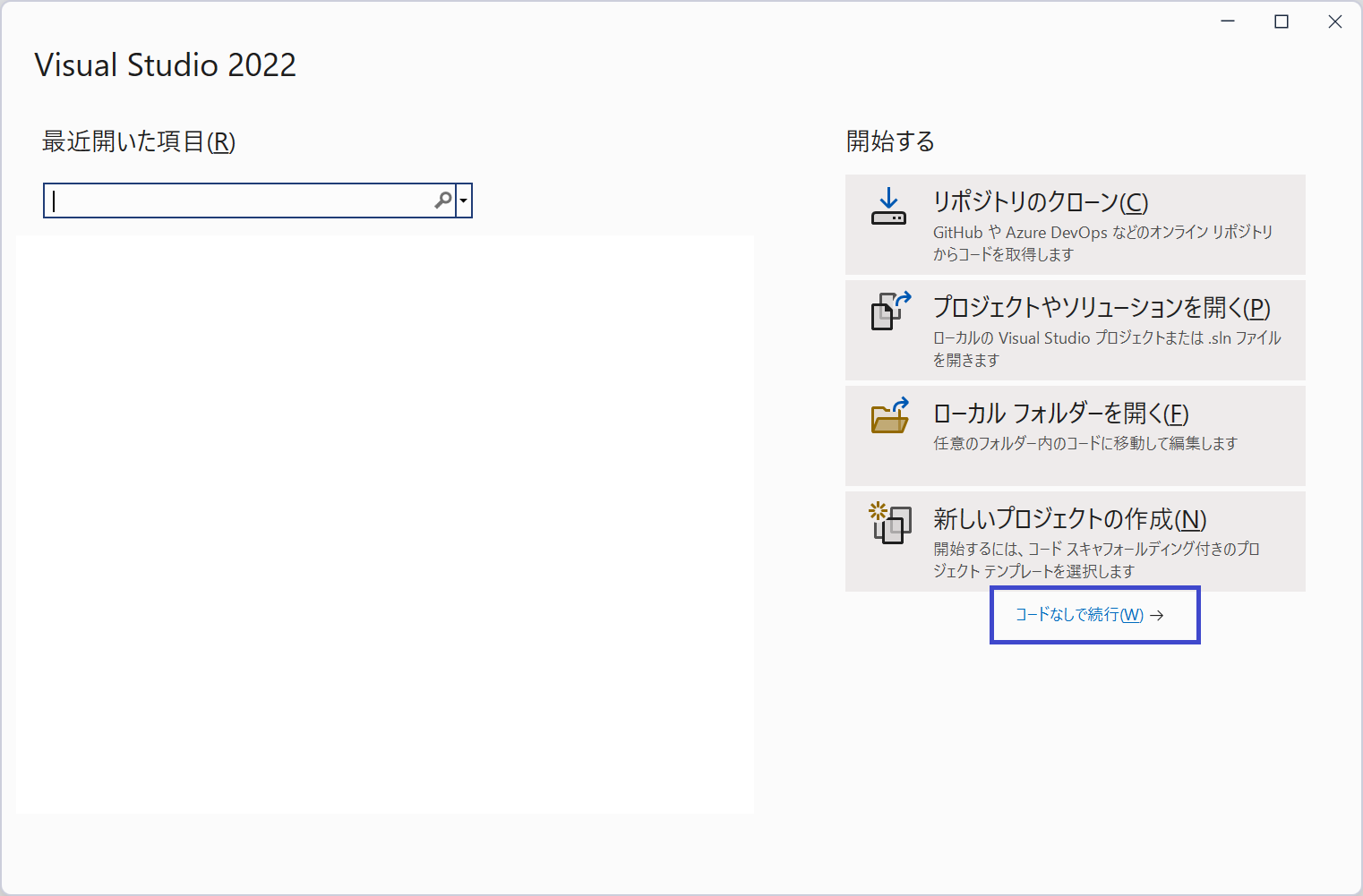1363x896 pixels.
Task: Select リポジトリのクローン(C)
Action: click(1076, 225)
